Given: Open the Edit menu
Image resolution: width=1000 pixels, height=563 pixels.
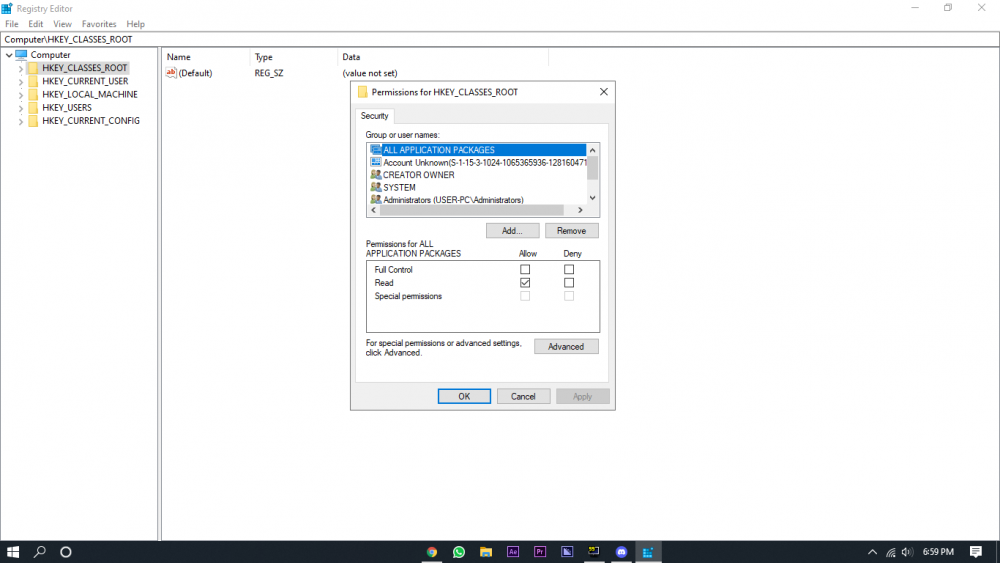Looking at the screenshot, I should [36, 24].
